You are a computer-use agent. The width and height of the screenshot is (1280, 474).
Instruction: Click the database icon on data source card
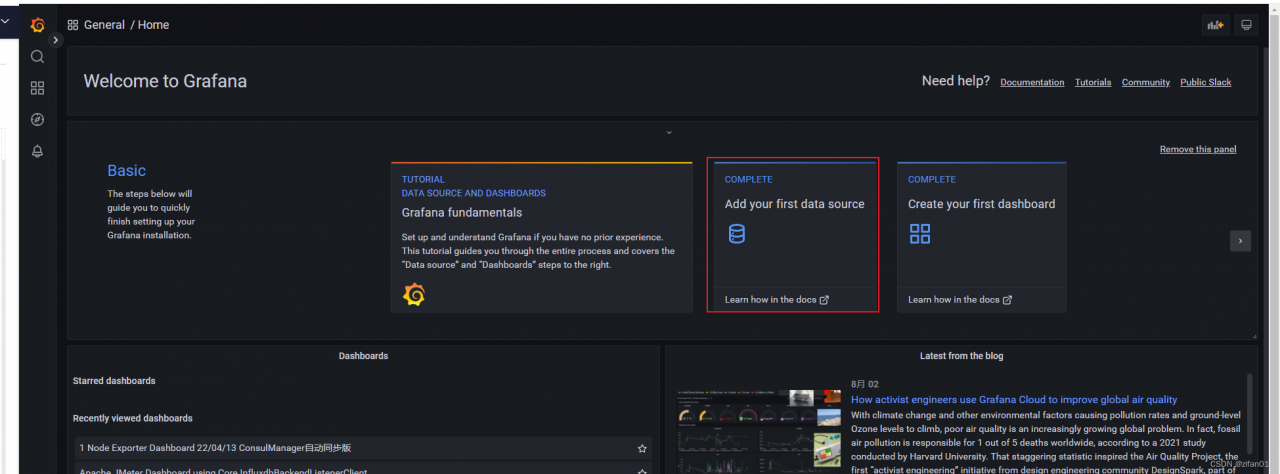point(737,234)
